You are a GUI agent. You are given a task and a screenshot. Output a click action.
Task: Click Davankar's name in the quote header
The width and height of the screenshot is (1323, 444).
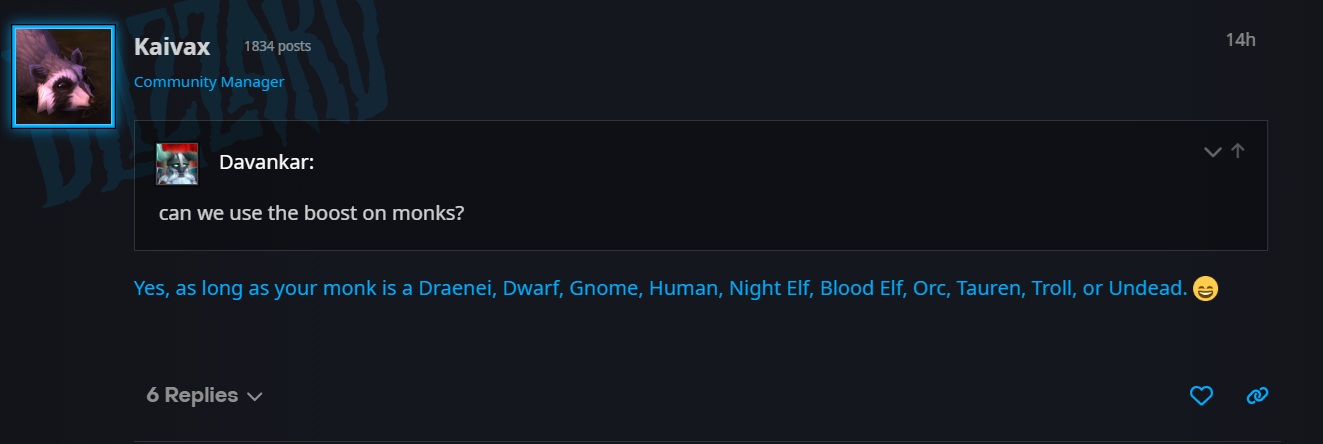click(267, 161)
